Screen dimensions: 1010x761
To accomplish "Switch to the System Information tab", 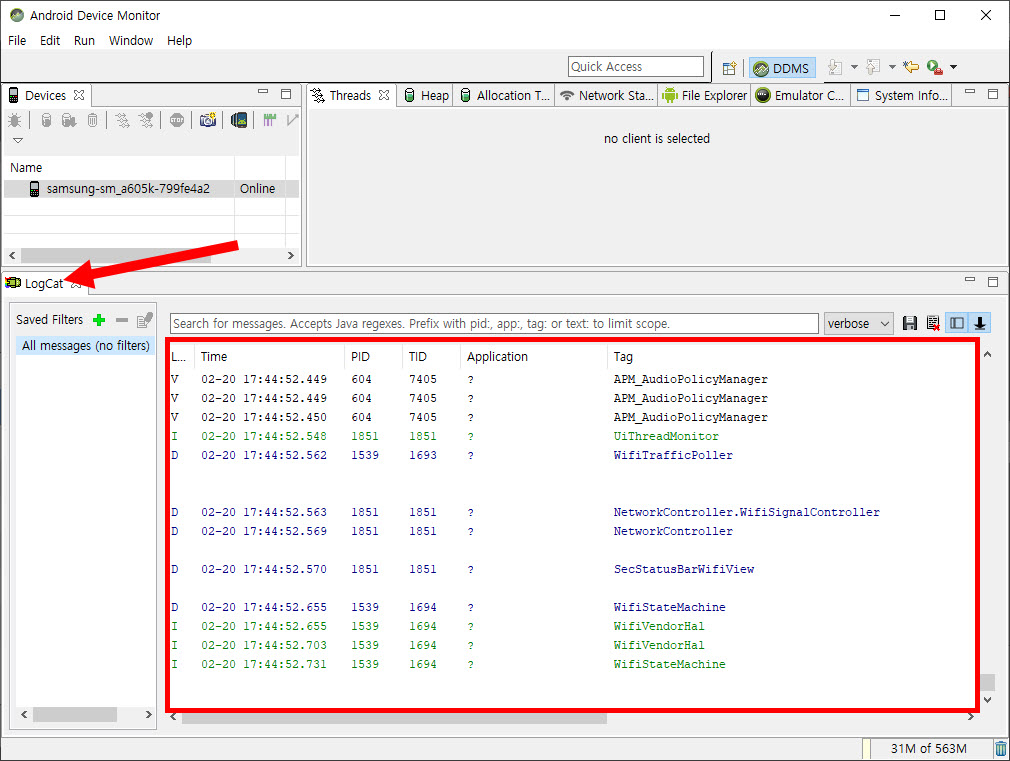I will click(902, 95).
